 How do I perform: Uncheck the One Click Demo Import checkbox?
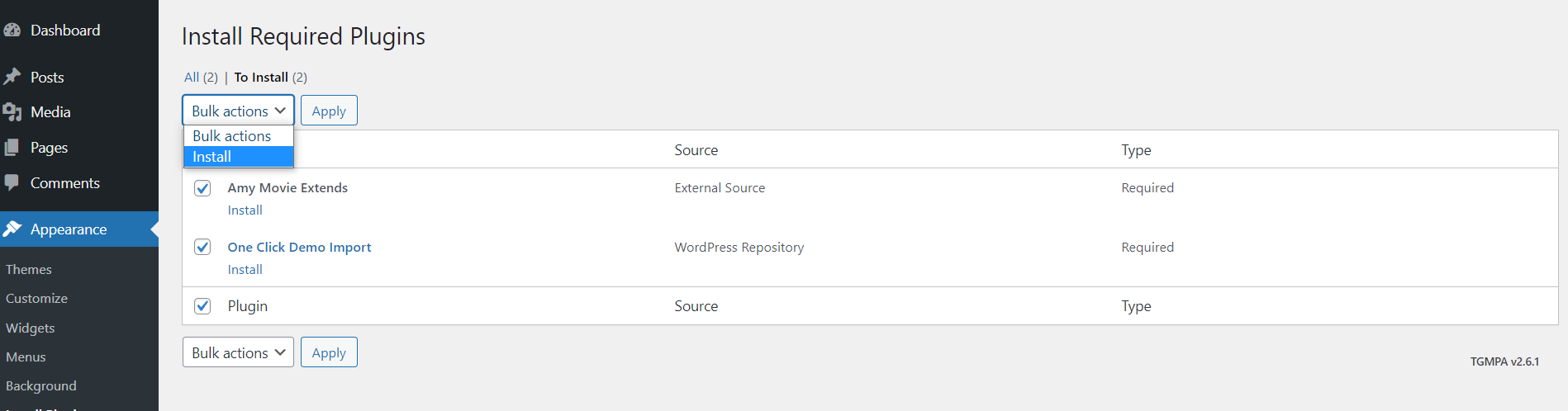point(202,247)
